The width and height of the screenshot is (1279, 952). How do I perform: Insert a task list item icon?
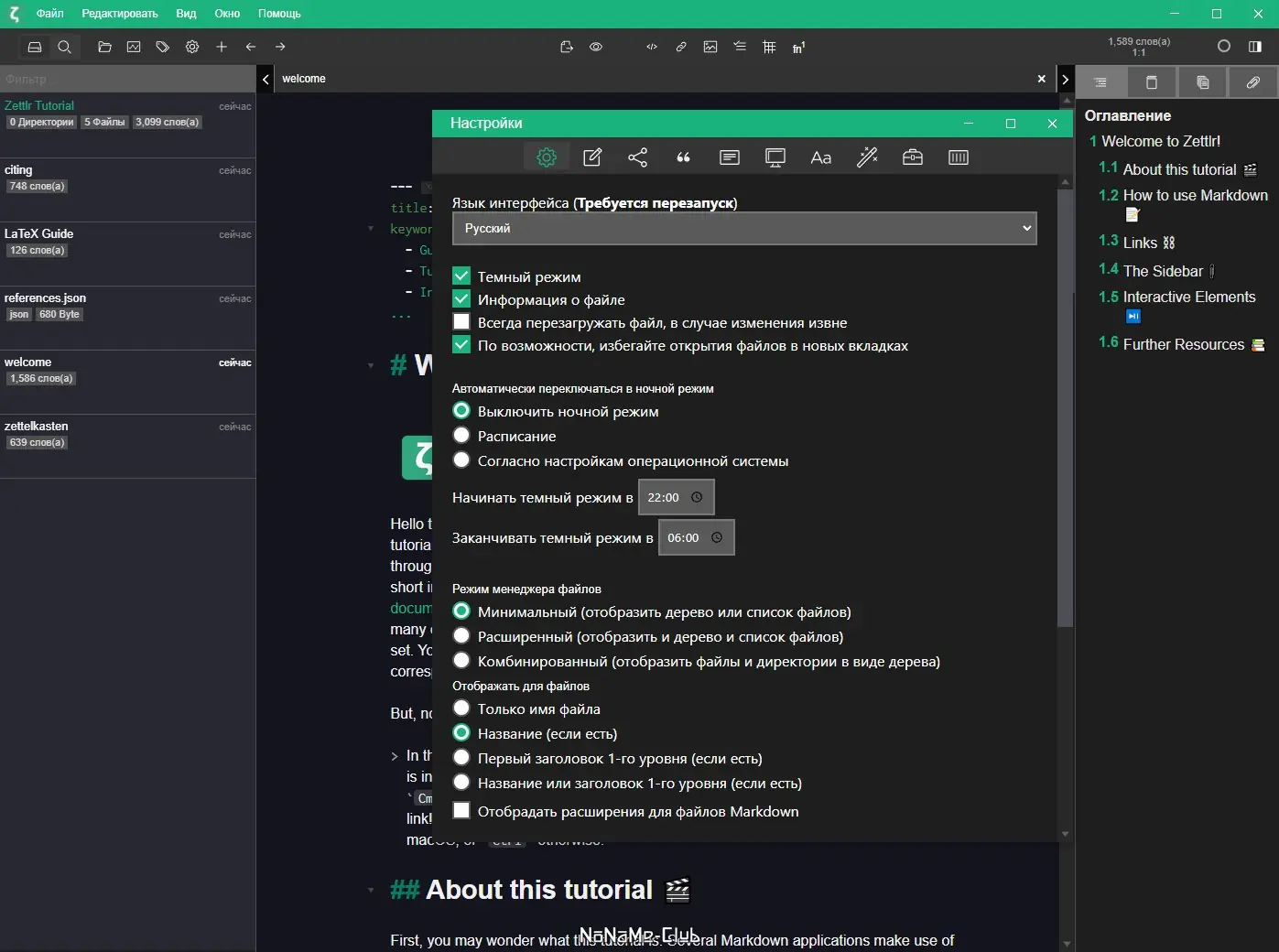[x=740, y=47]
